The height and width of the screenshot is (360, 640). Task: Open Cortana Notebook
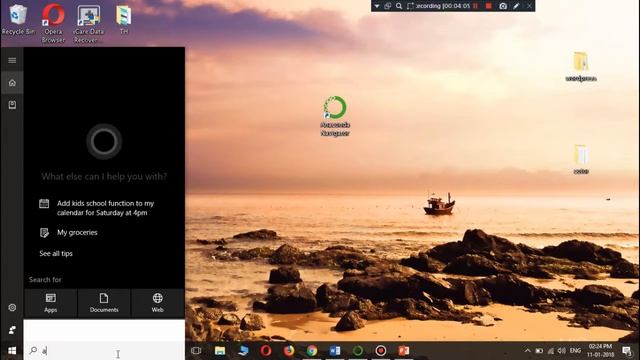(x=12, y=105)
